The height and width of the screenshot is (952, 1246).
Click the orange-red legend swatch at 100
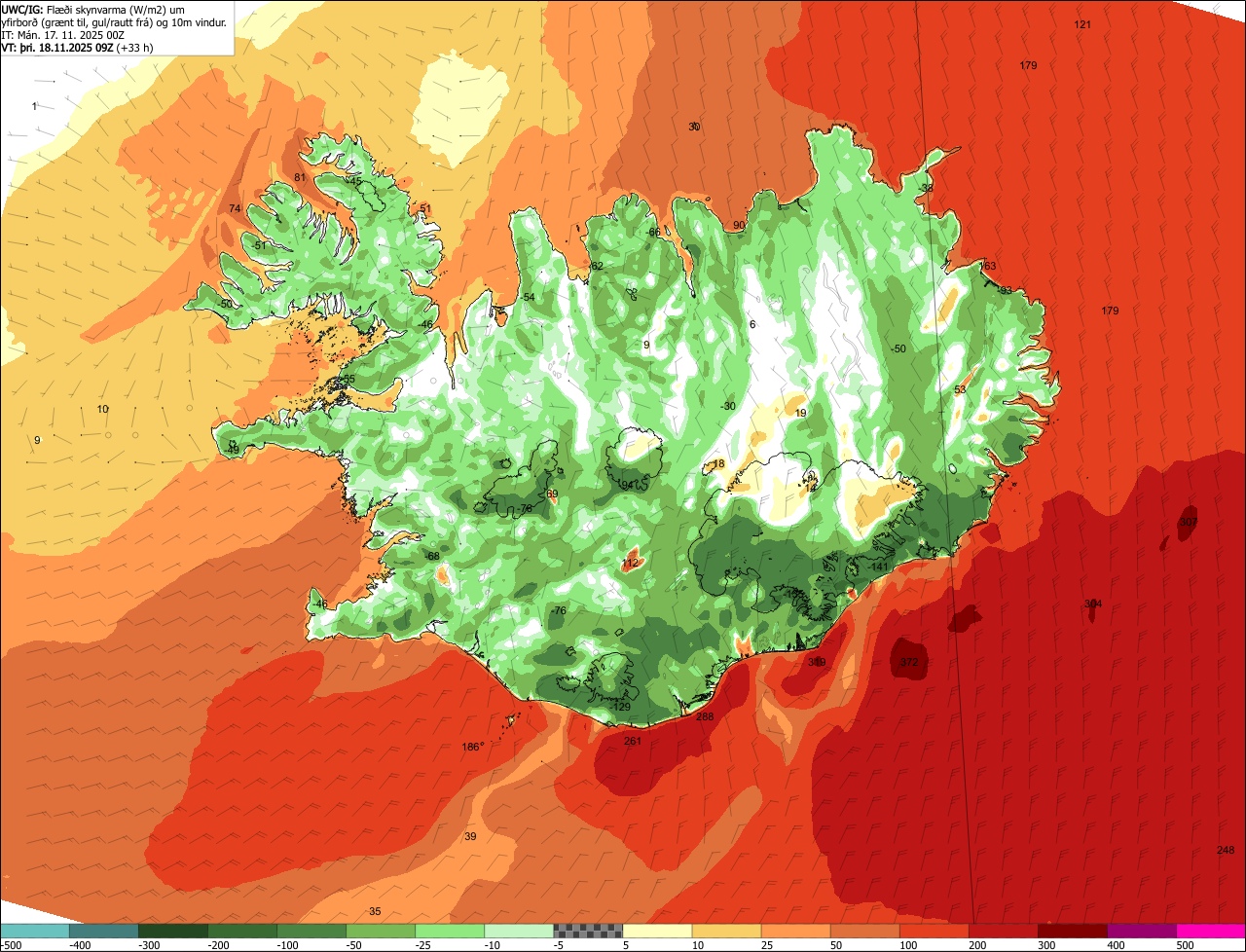pyautogui.click(x=934, y=931)
